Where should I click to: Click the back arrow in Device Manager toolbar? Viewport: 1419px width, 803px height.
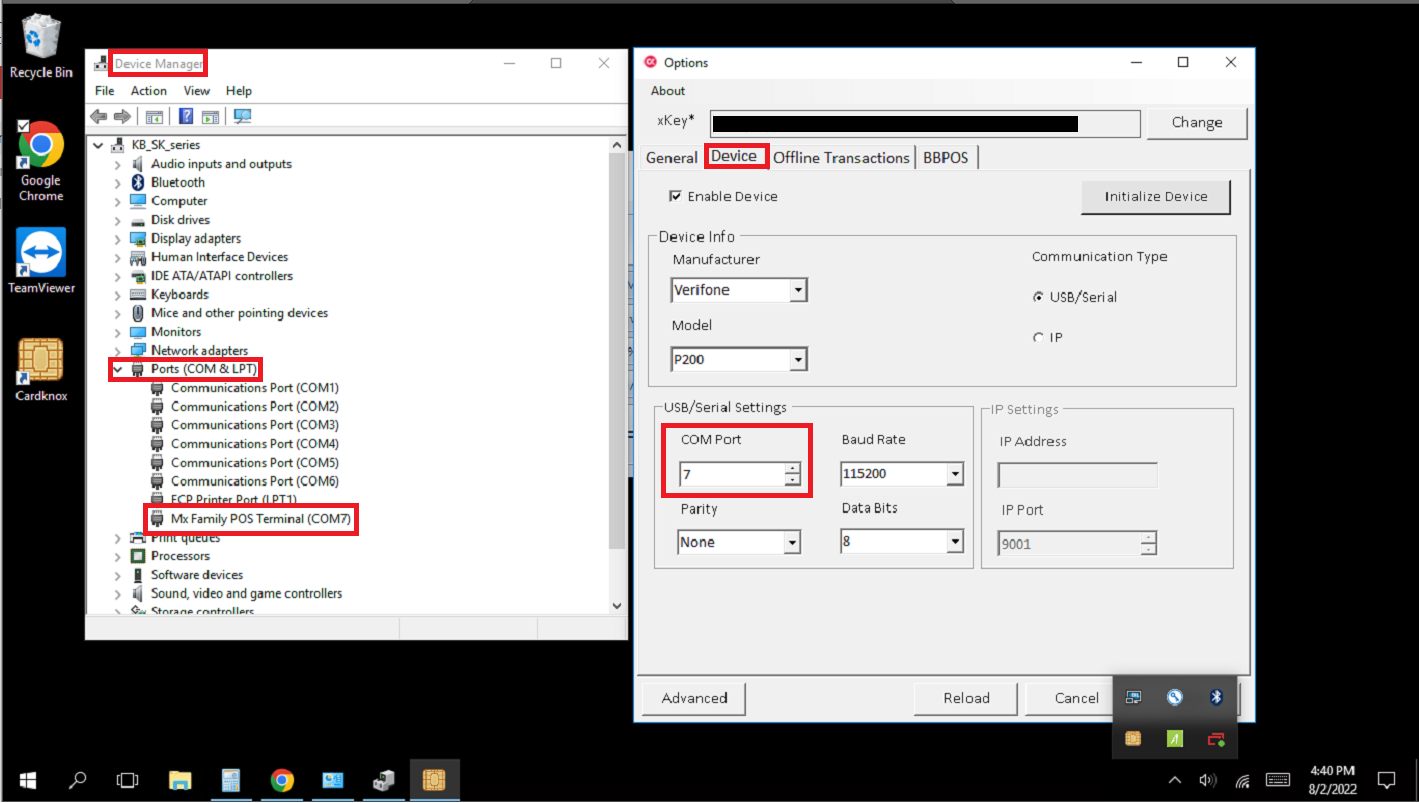coord(98,116)
